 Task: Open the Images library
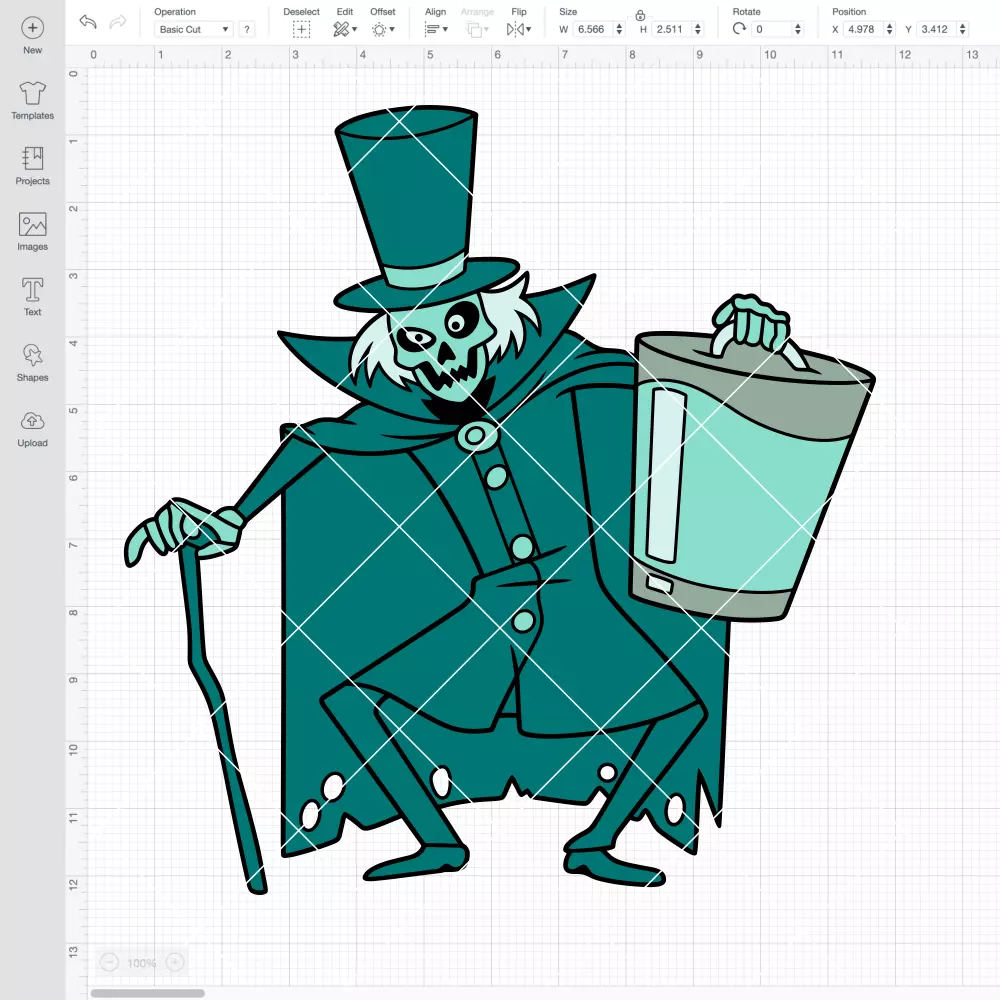point(33,232)
